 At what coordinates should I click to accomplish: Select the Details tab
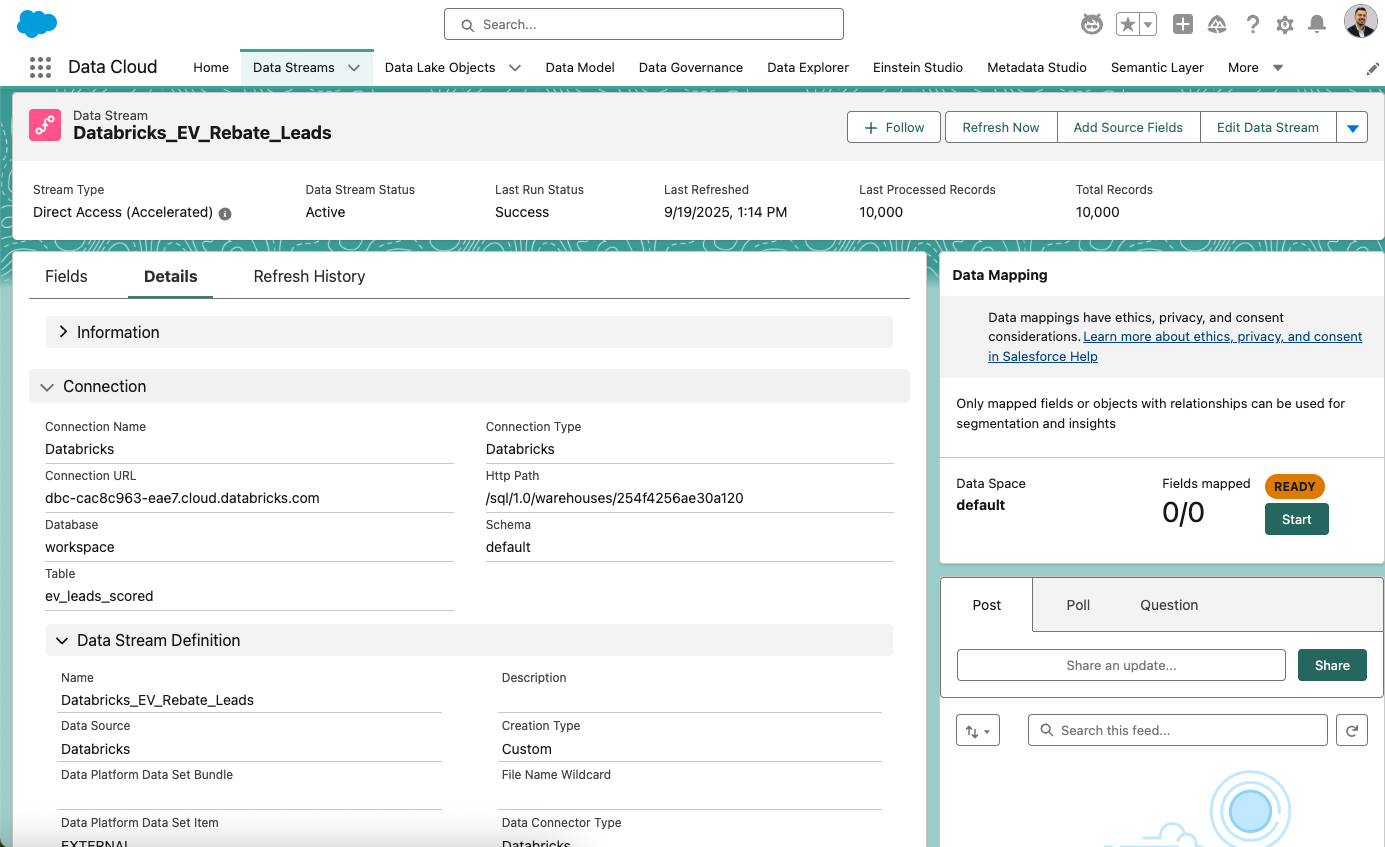(x=171, y=276)
